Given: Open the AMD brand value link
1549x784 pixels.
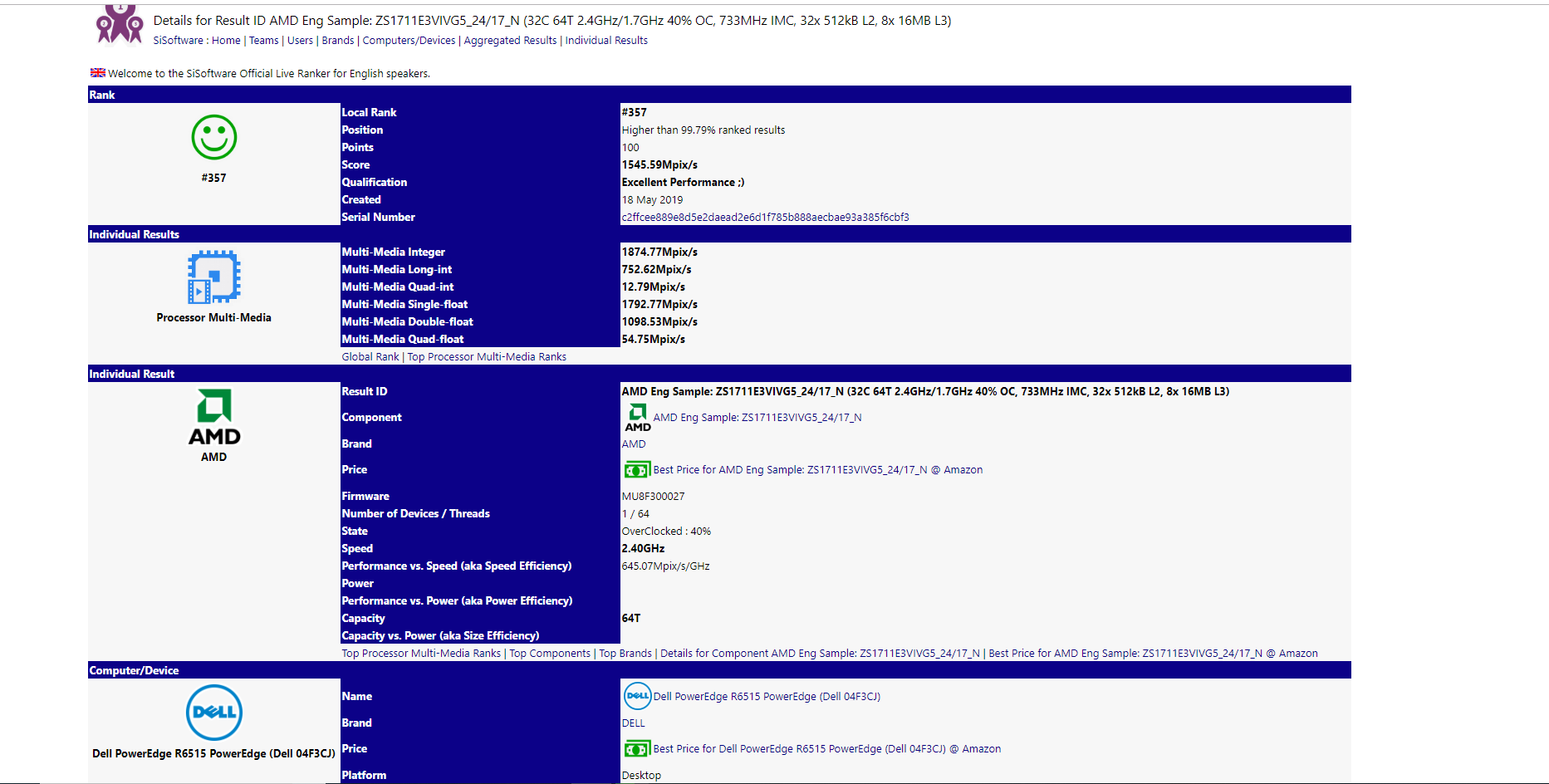Looking at the screenshot, I should [634, 444].
